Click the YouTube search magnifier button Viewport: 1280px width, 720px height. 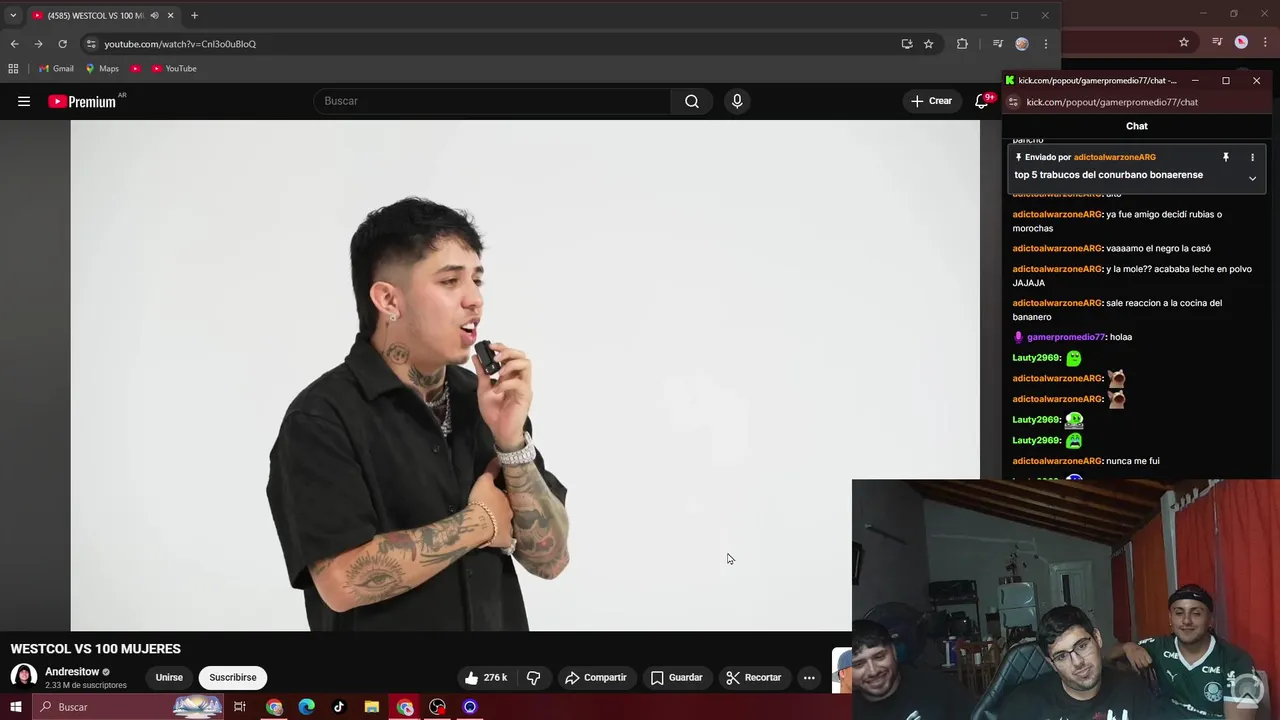click(692, 101)
